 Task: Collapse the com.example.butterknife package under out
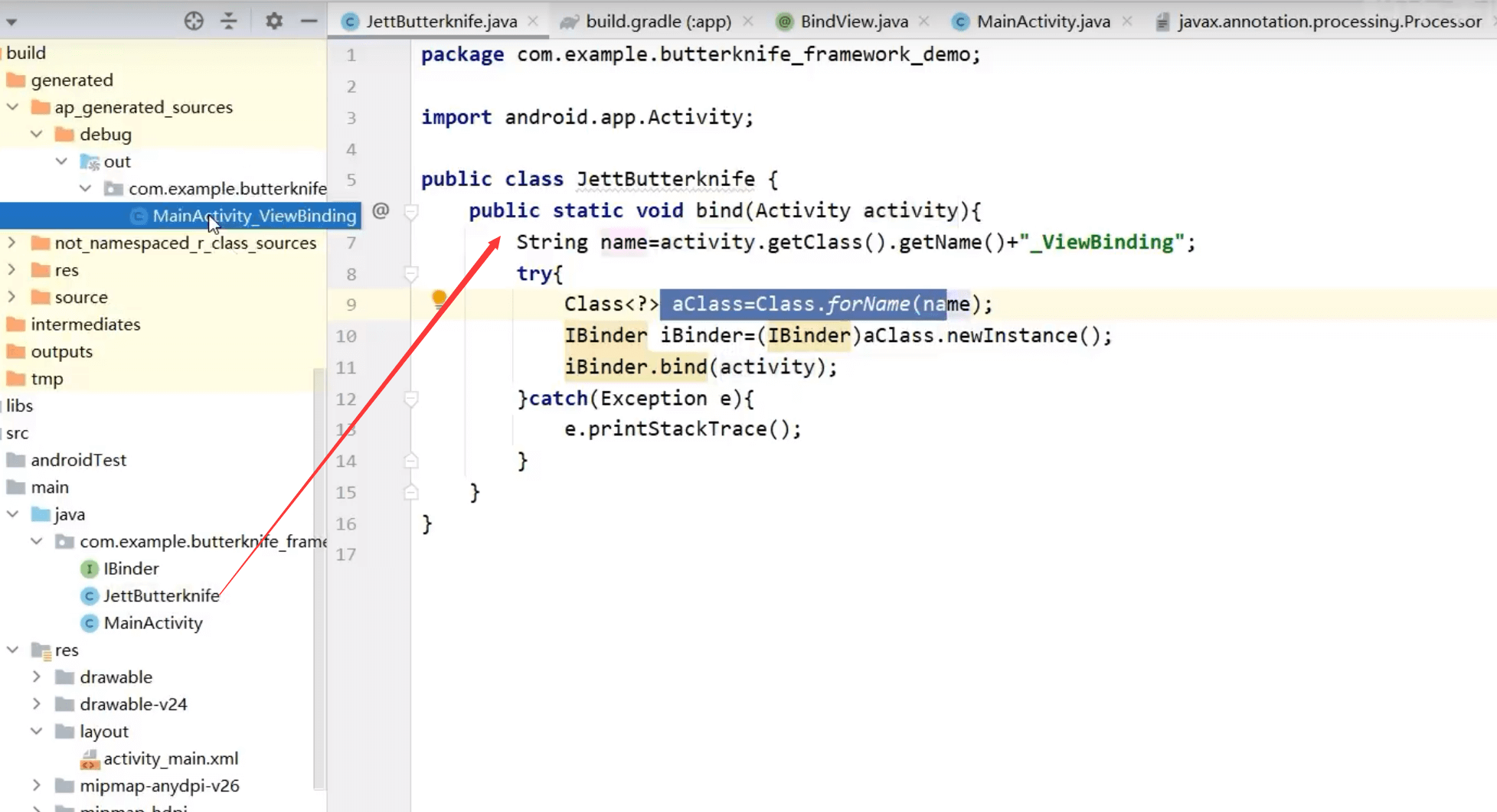tap(86, 188)
